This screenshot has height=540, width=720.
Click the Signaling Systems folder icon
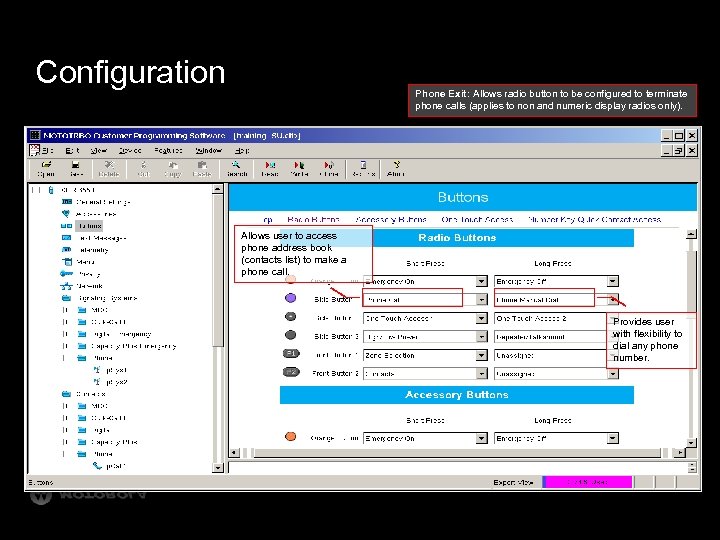point(67,298)
